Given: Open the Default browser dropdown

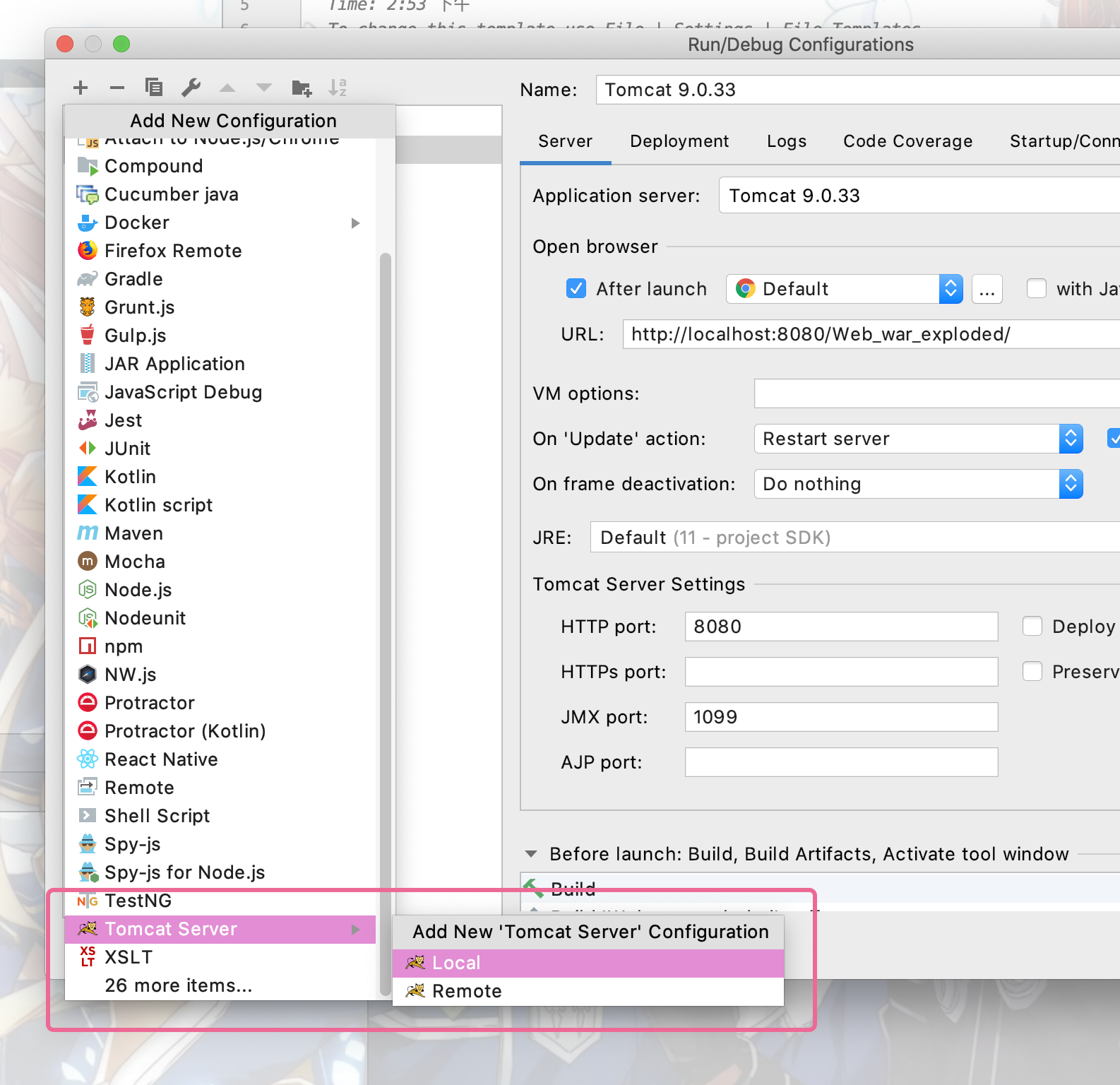Looking at the screenshot, I should pyautogui.click(x=845, y=289).
